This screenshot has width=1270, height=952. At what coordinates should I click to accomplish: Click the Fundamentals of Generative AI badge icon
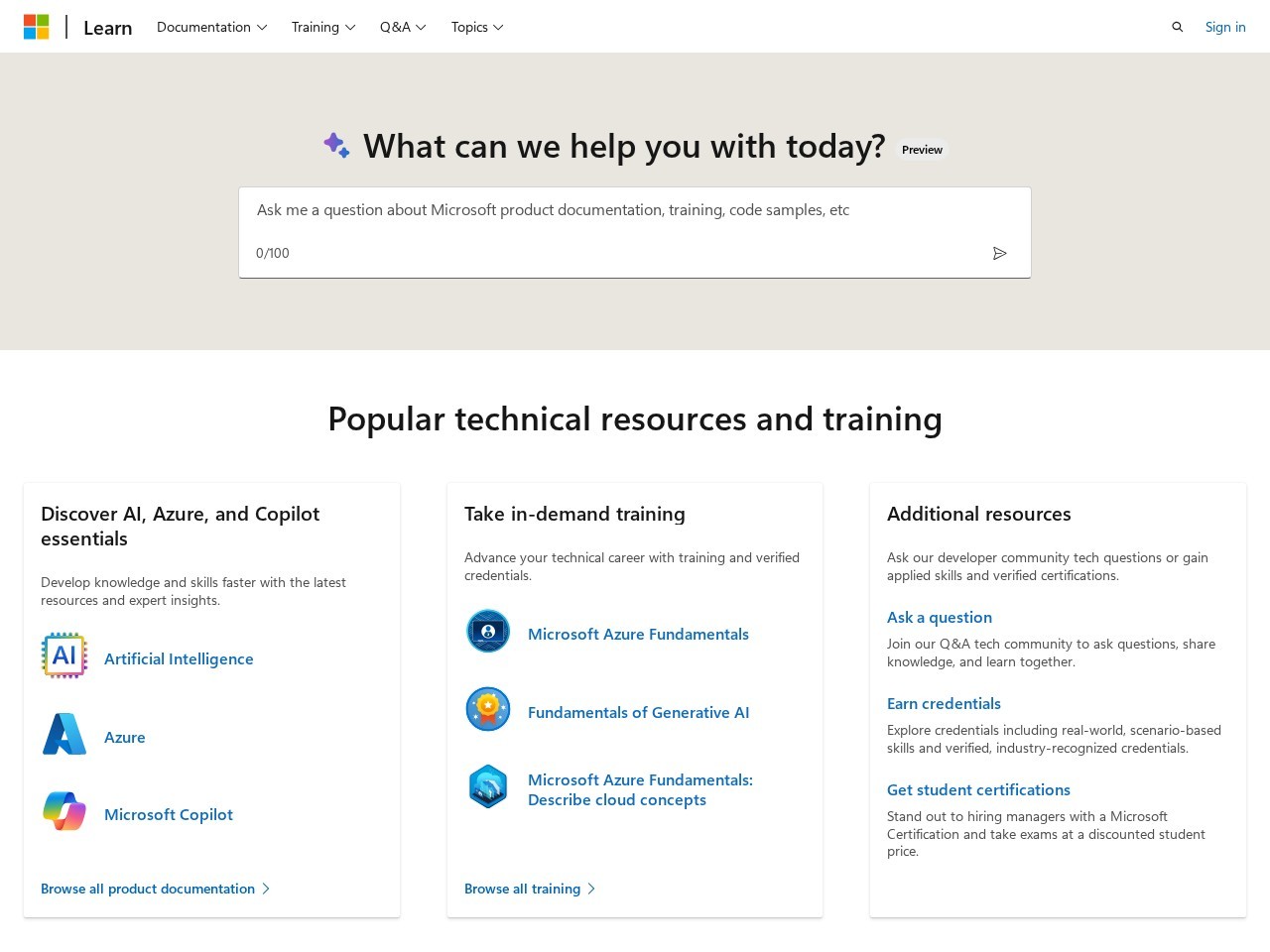coord(487,709)
